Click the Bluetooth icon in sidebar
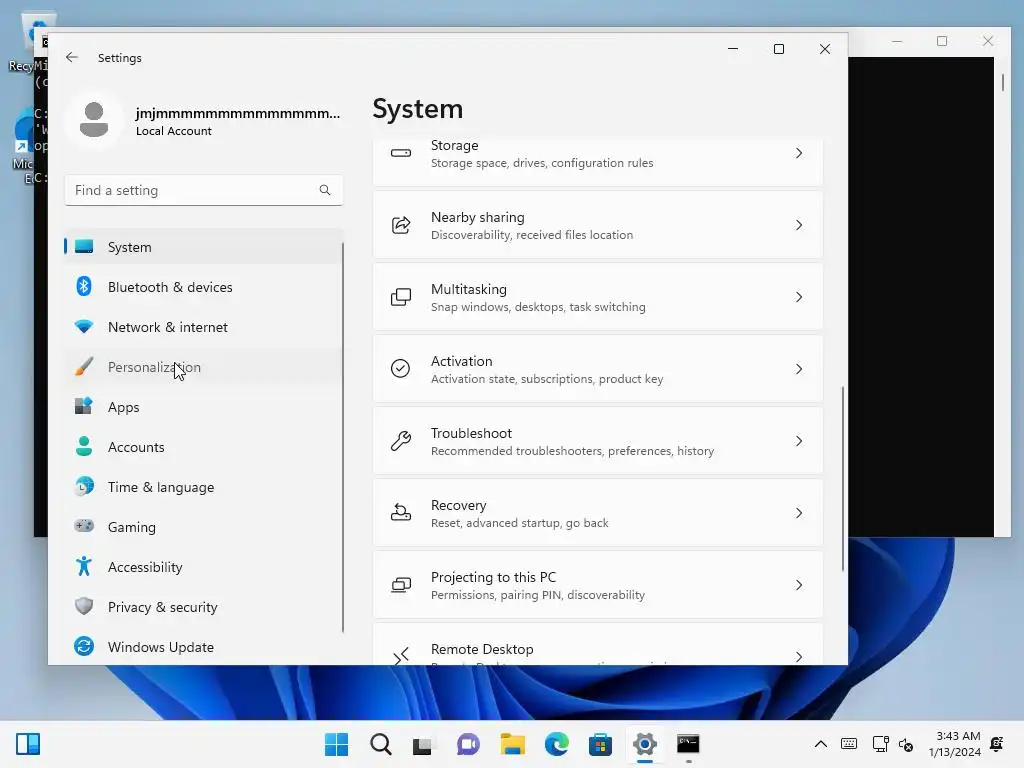Image resolution: width=1024 pixels, height=768 pixels. click(84, 287)
